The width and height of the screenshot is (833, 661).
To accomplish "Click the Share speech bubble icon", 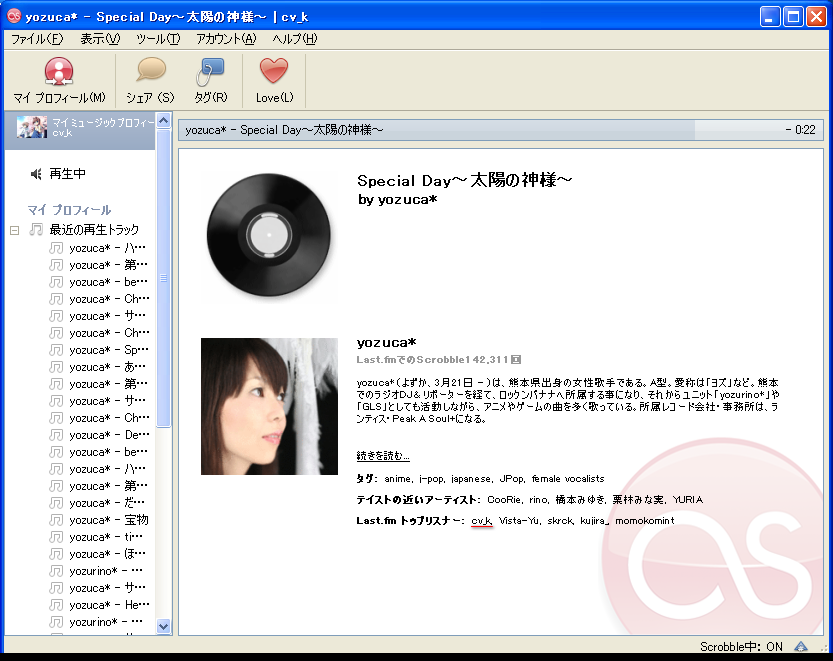I will (x=151, y=70).
